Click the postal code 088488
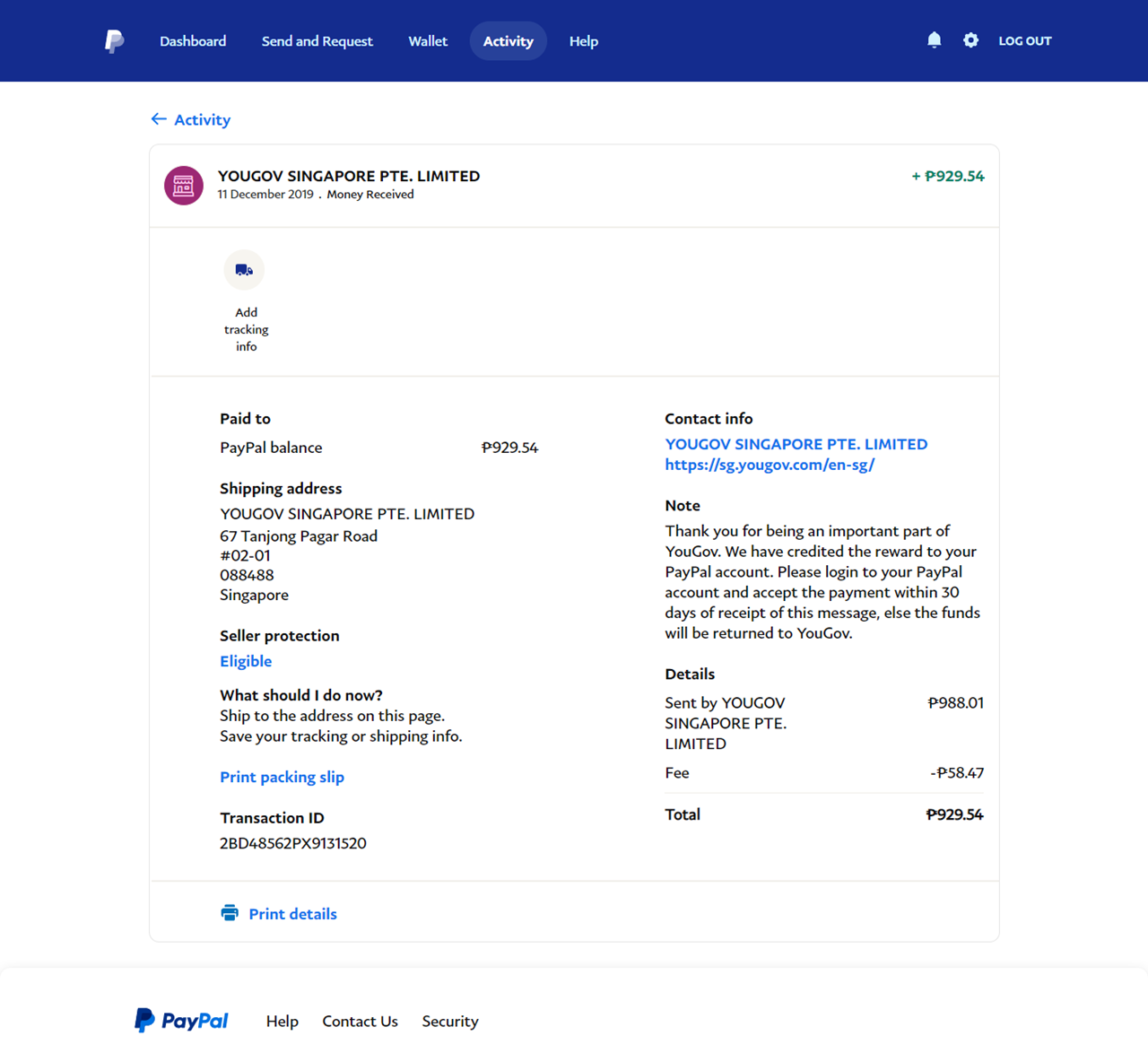Viewport: 1148px width, 1053px height. pyautogui.click(x=247, y=575)
